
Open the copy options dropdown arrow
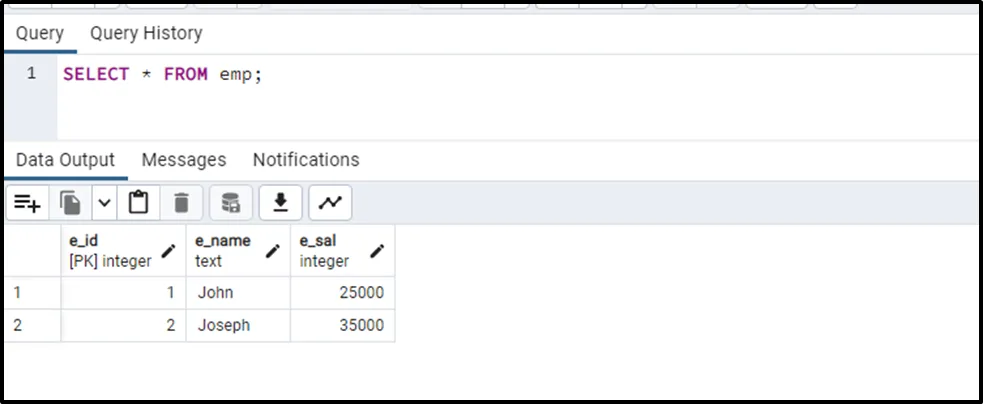[105, 203]
